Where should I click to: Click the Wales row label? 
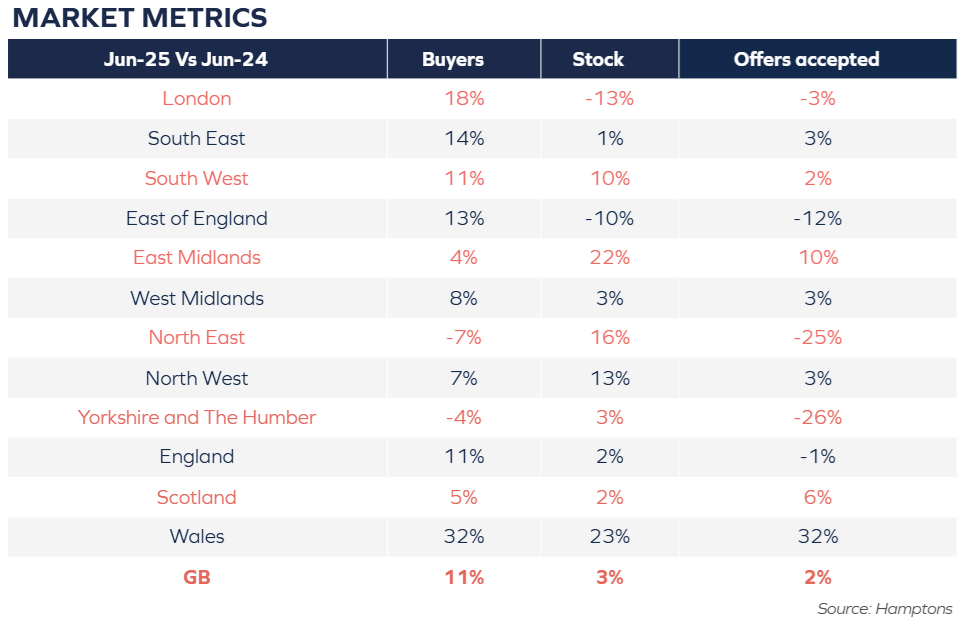click(x=197, y=536)
